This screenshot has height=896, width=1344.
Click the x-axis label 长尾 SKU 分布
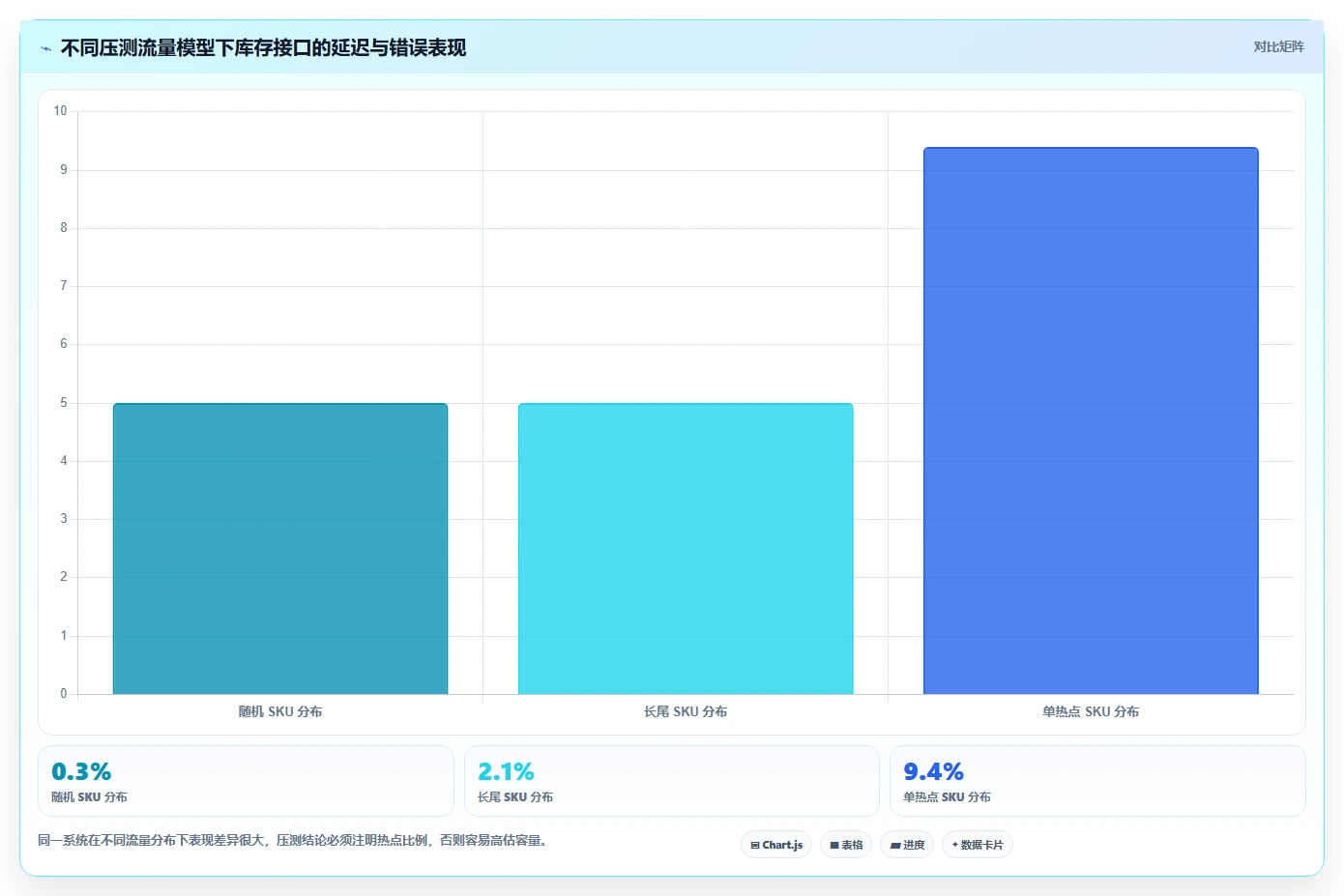tap(686, 711)
